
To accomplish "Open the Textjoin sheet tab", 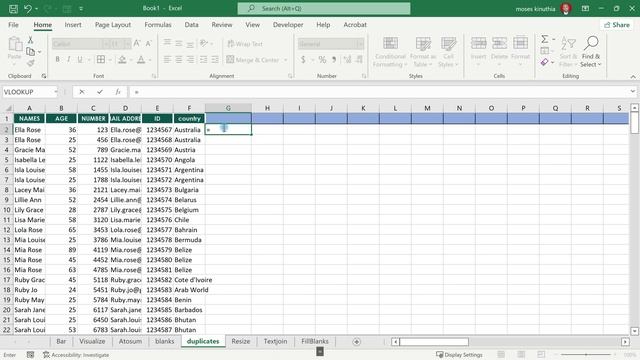I will [275, 341].
